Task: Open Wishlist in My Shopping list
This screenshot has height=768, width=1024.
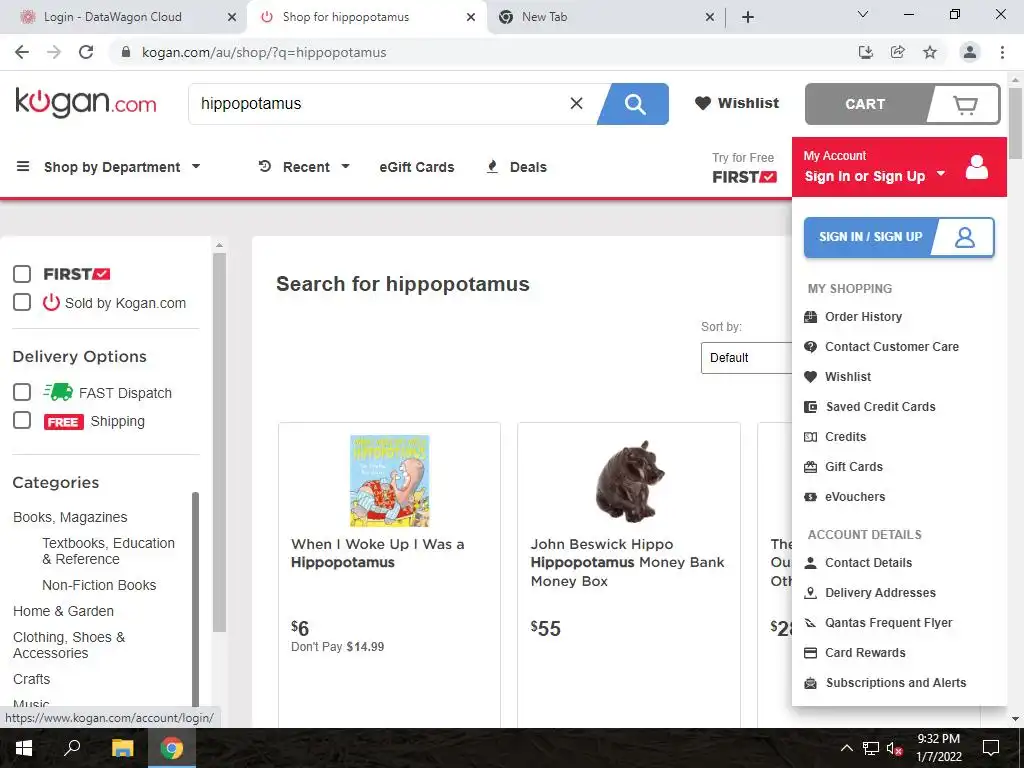Action: tap(838, 377)
